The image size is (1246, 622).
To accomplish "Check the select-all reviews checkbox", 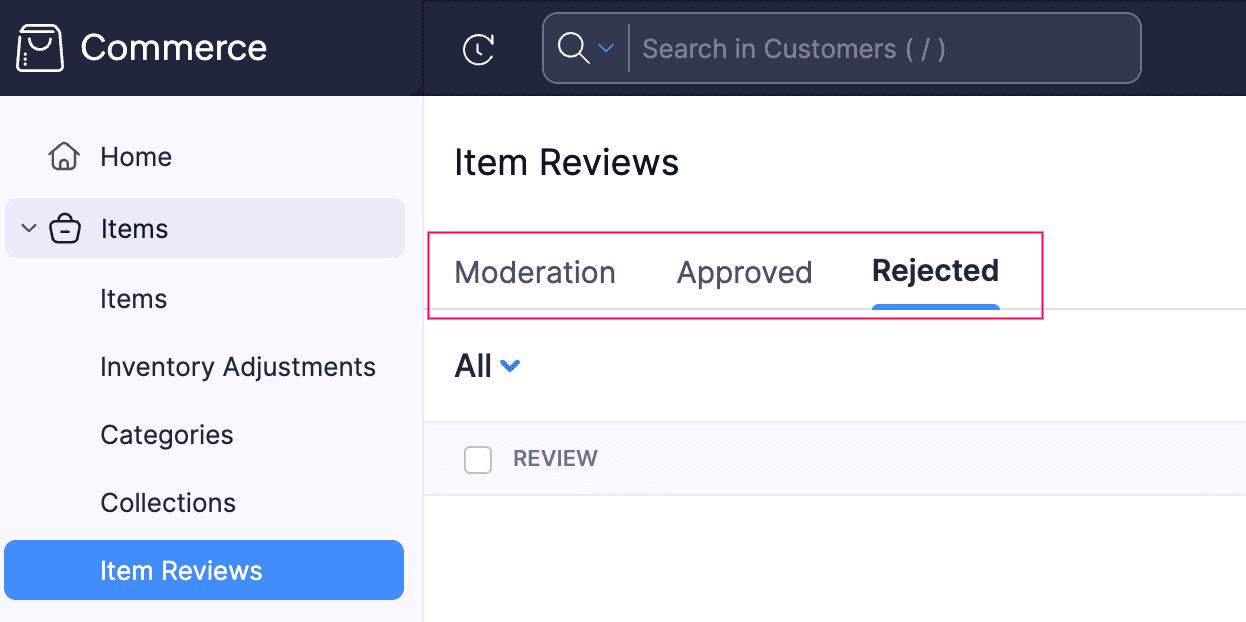I will 477,459.
